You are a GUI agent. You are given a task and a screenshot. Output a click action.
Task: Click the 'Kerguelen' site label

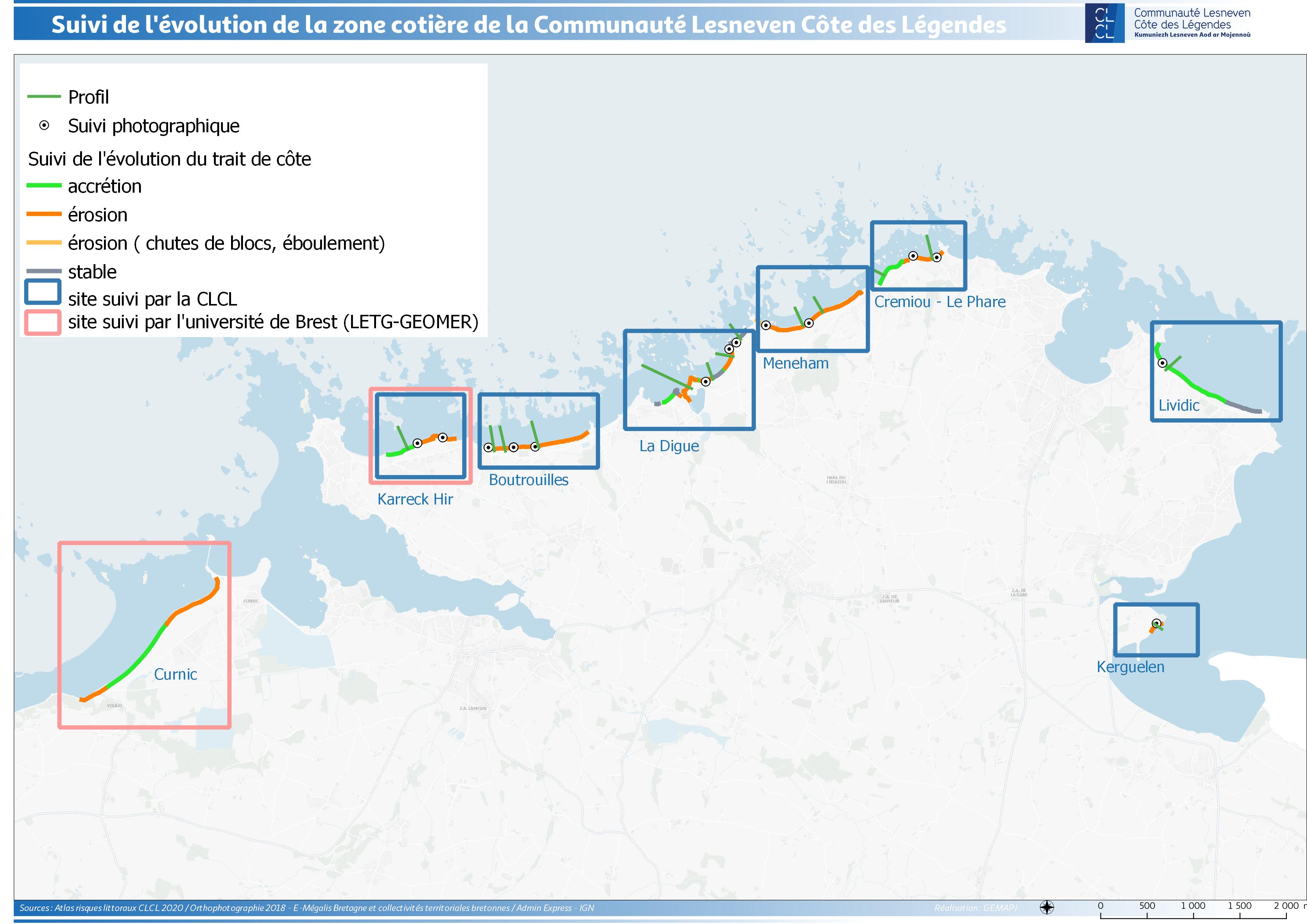(1130, 667)
